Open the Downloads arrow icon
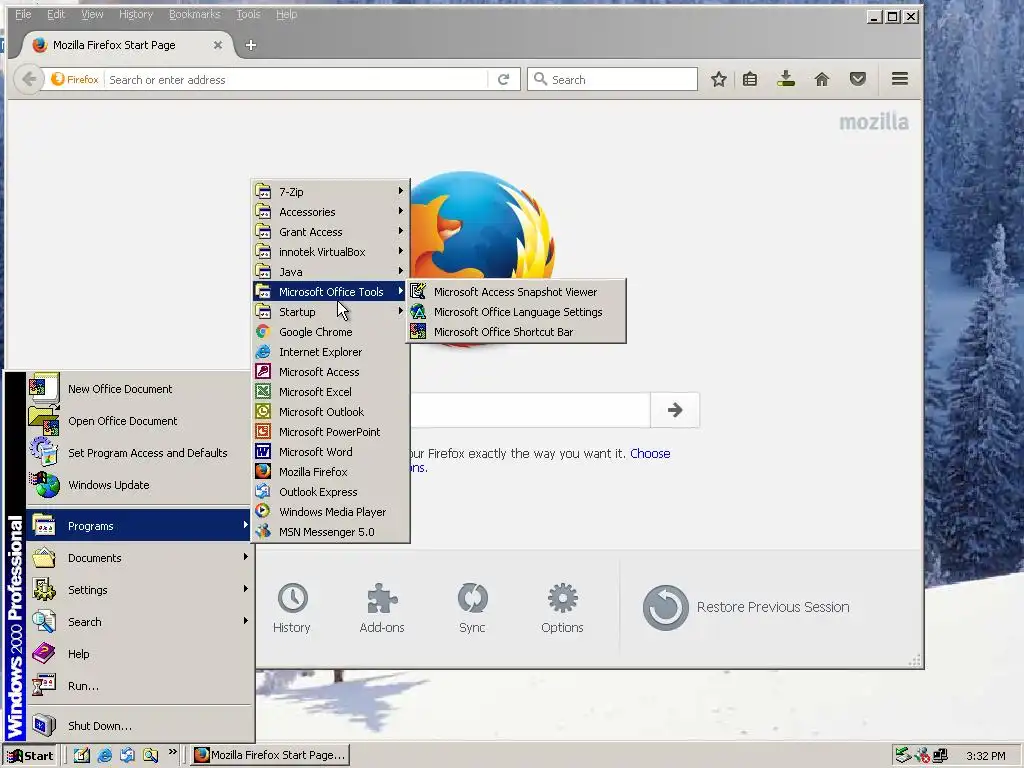 click(786, 80)
